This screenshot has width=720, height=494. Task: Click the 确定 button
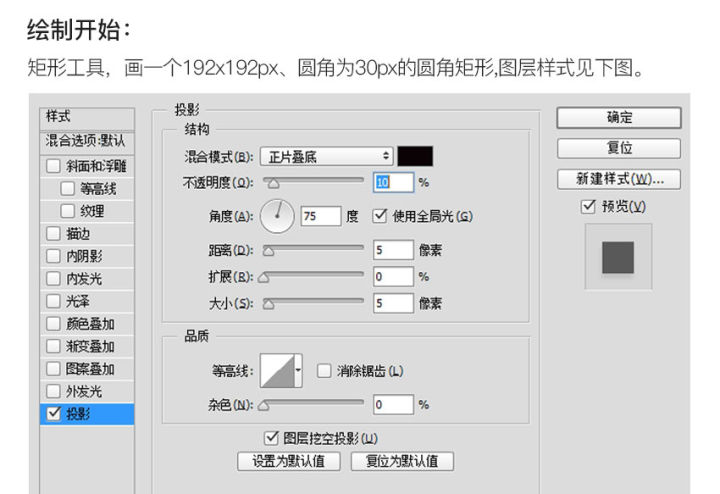click(x=619, y=118)
